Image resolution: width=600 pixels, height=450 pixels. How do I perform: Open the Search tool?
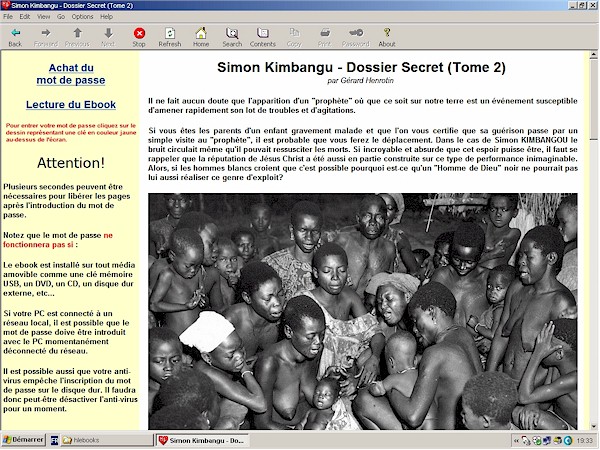[x=232, y=37]
